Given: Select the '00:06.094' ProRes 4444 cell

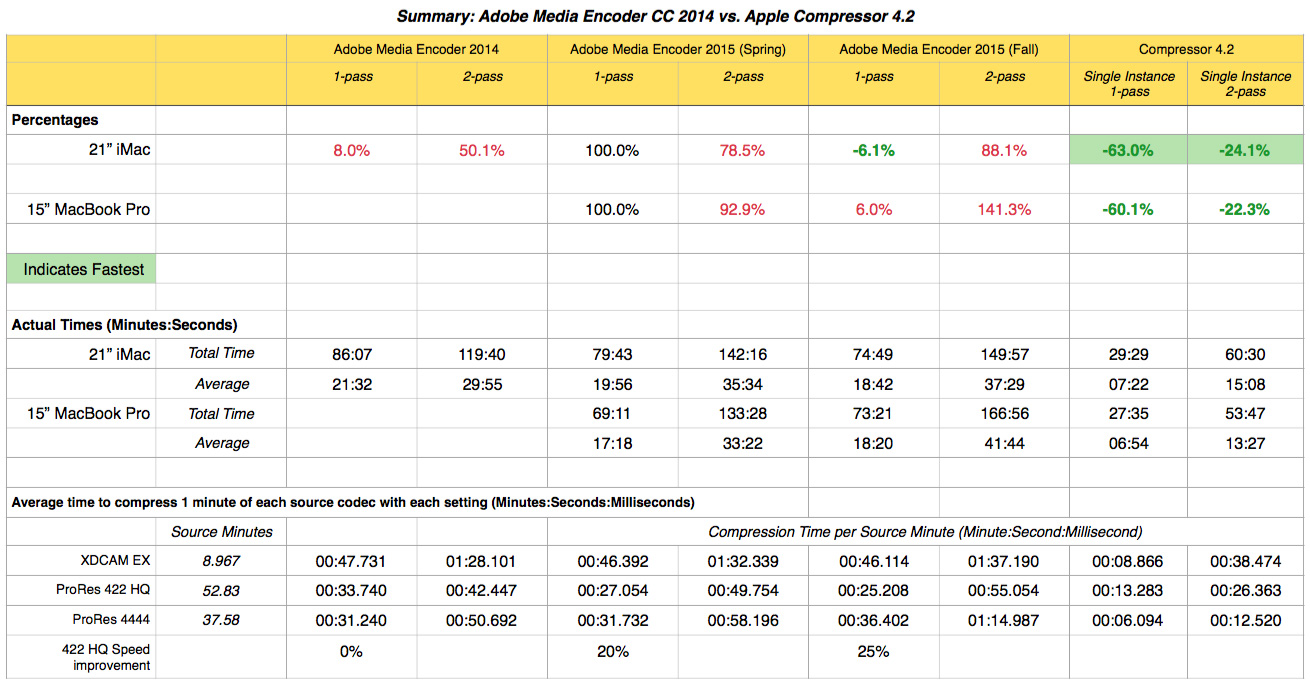Looking at the screenshot, I should (x=1128, y=621).
